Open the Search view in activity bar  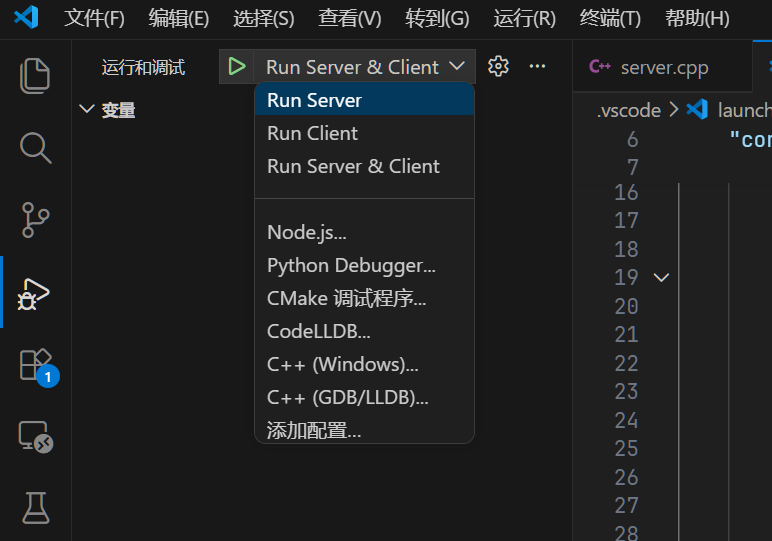[35, 148]
